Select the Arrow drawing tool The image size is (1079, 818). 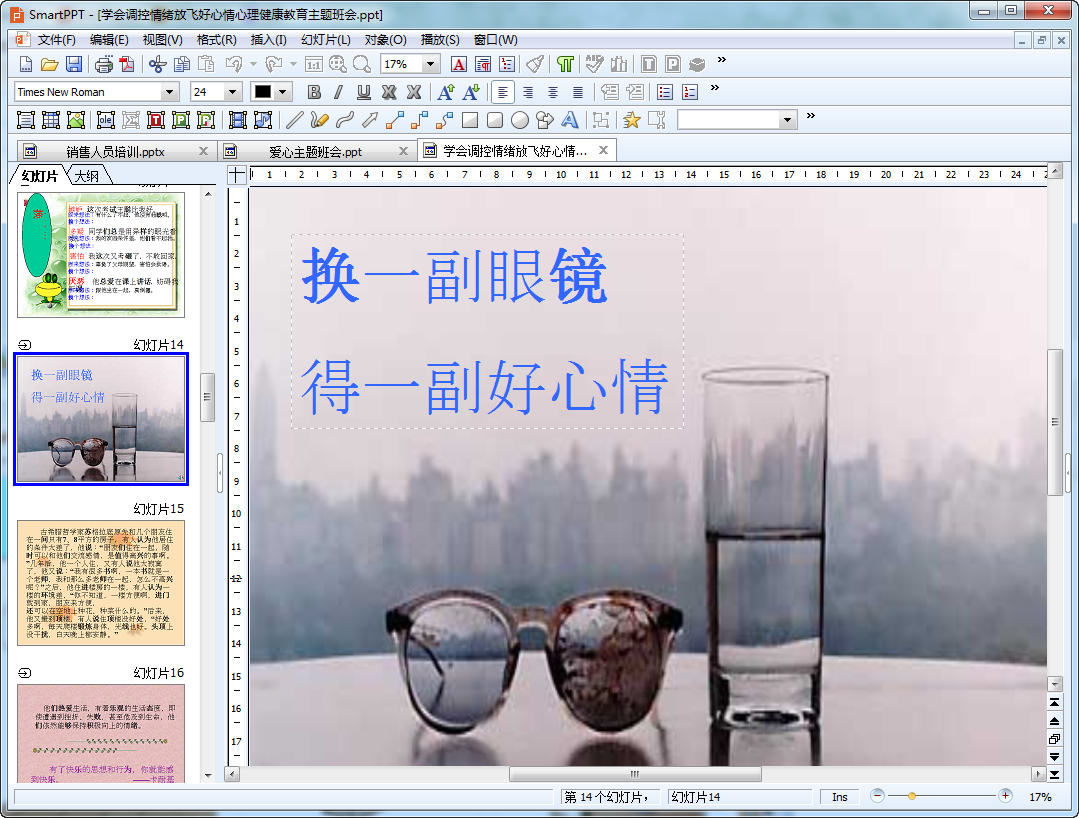(x=370, y=120)
